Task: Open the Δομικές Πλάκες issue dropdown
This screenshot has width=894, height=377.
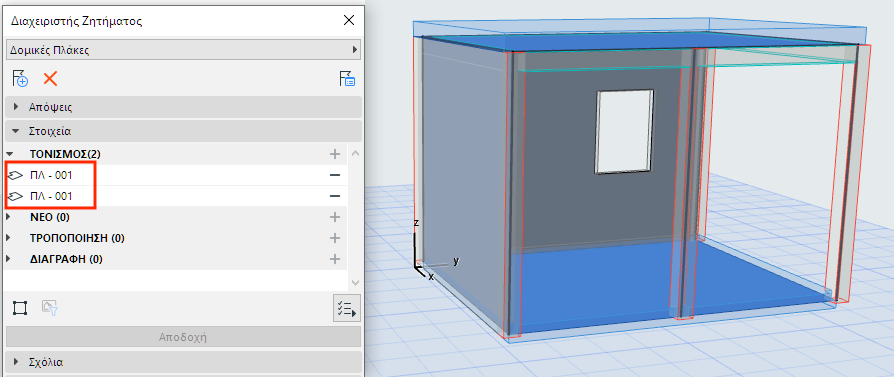Action: (184, 50)
